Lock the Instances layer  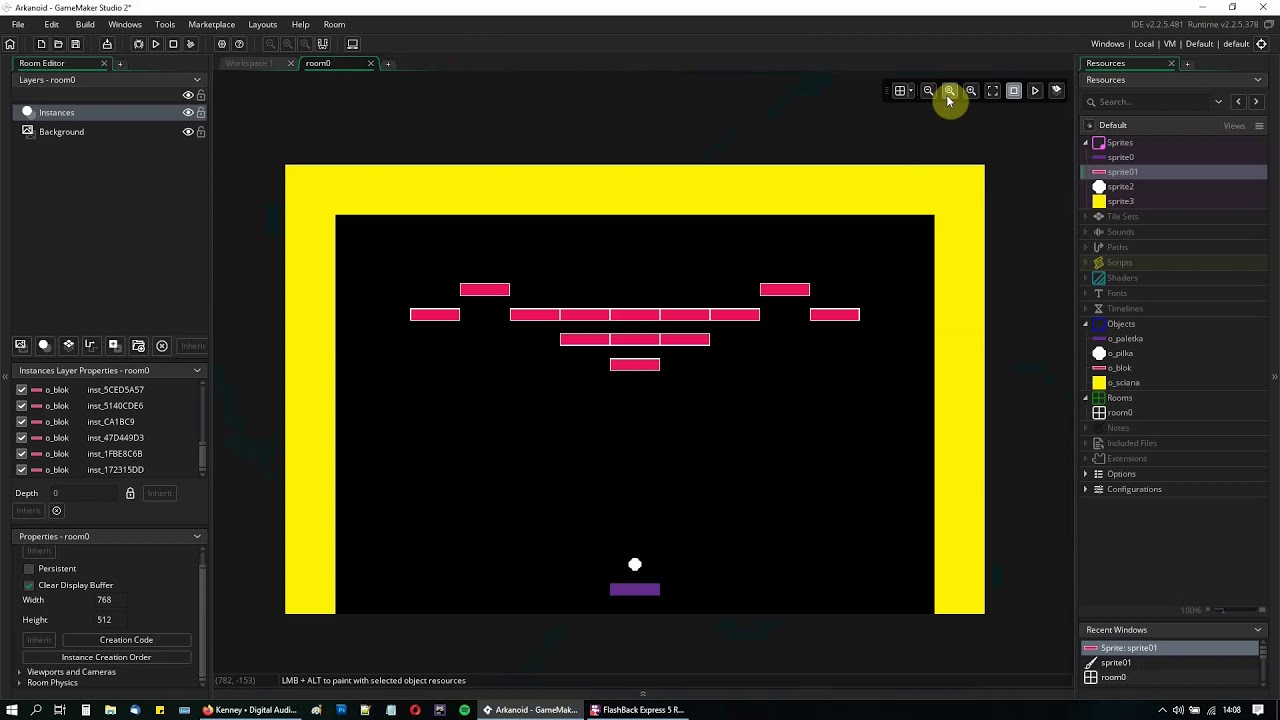click(x=201, y=113)
